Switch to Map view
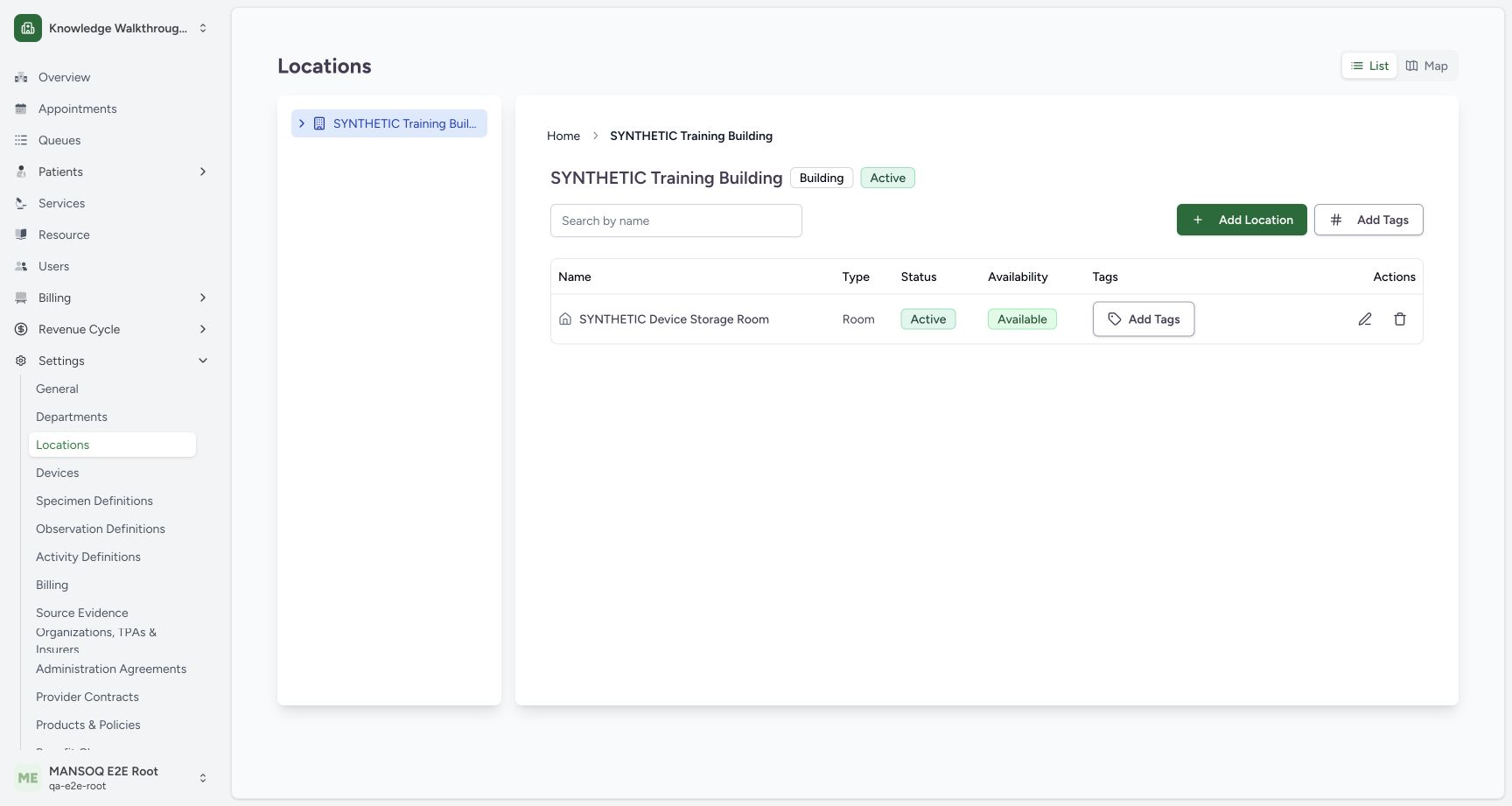Screen dimensions: 1512x806 tap(1427, 66)
